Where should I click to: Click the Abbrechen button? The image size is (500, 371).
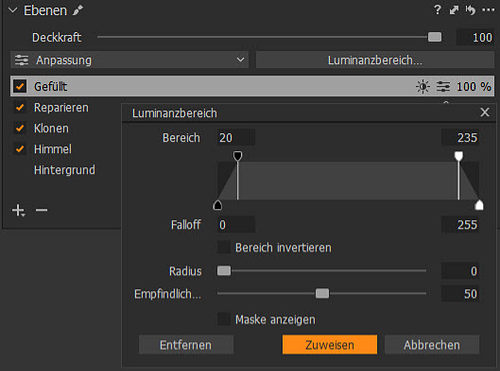432,345
